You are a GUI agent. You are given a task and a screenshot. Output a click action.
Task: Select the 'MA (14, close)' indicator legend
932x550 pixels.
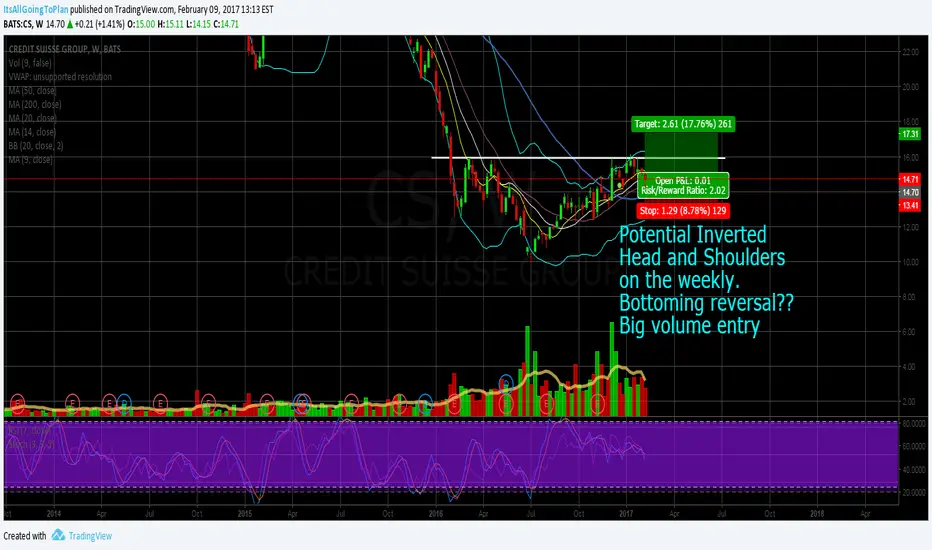32,132
